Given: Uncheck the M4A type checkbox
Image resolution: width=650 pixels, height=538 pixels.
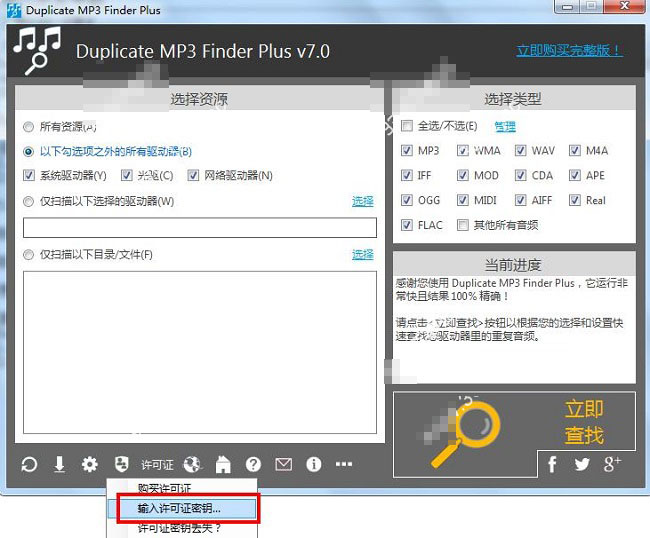Looking at the screenshot, I should click(575, 150).
